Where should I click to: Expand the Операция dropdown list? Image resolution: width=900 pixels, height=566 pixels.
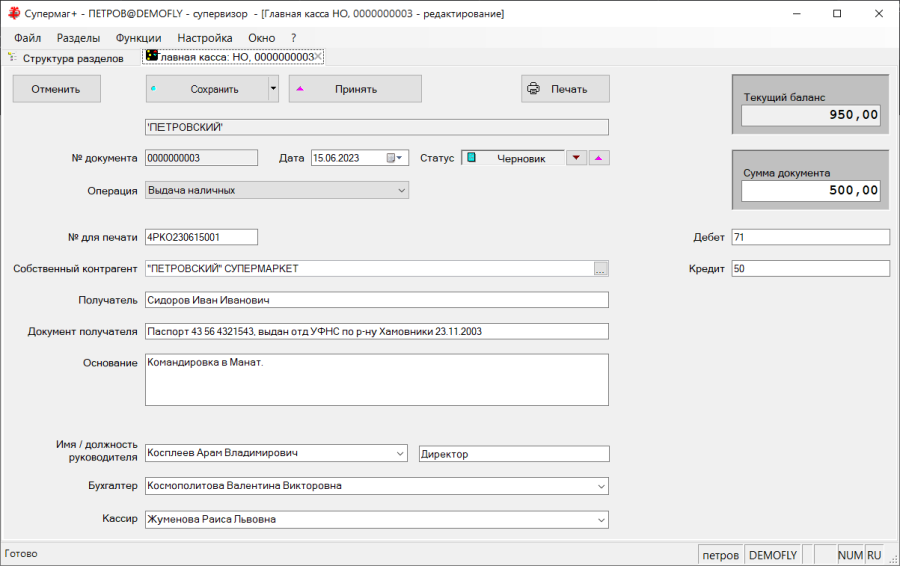pyautogui.click(x=401, y=190)
